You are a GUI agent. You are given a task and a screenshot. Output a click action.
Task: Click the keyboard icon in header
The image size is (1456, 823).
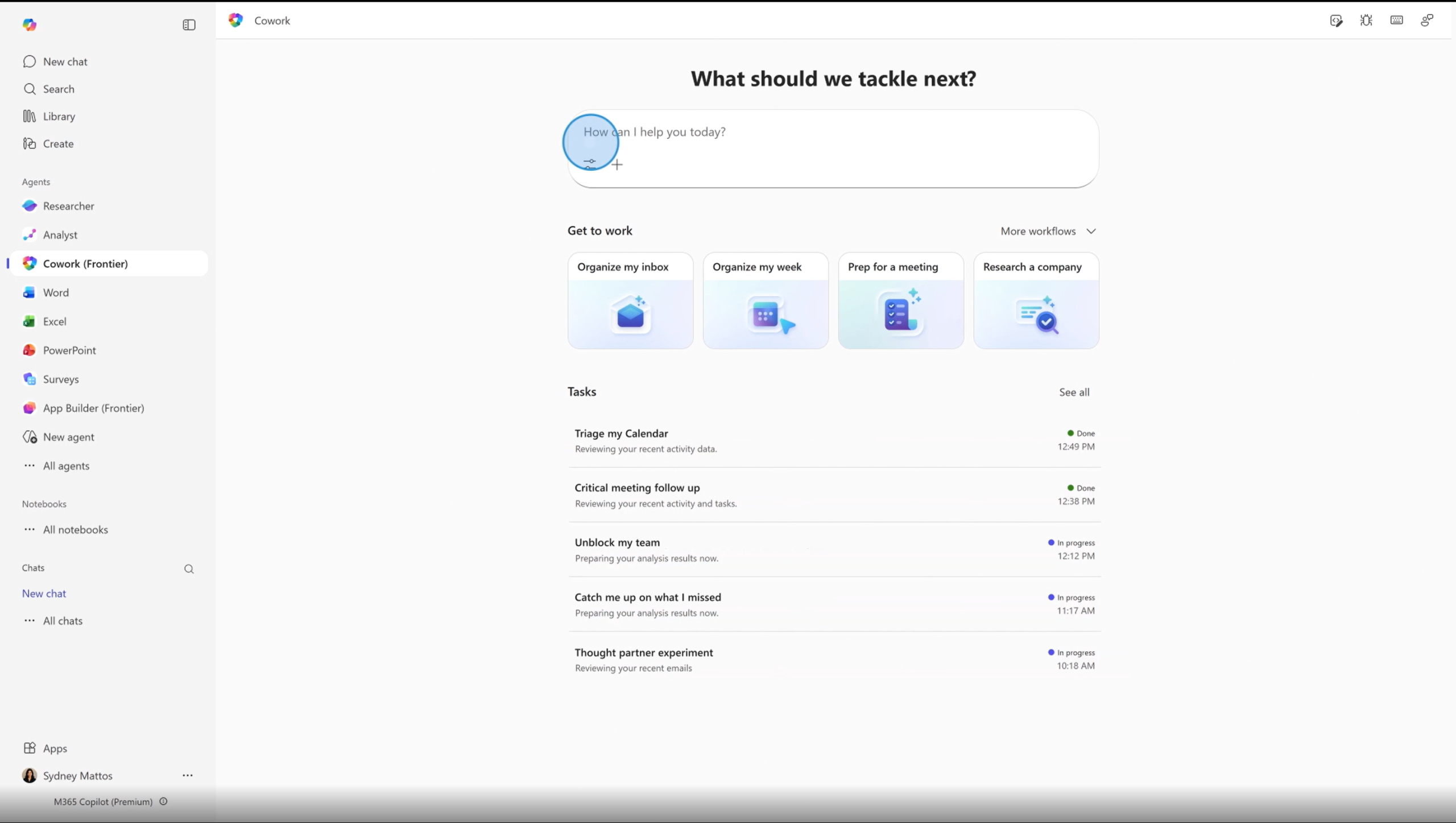(1397, 20)
